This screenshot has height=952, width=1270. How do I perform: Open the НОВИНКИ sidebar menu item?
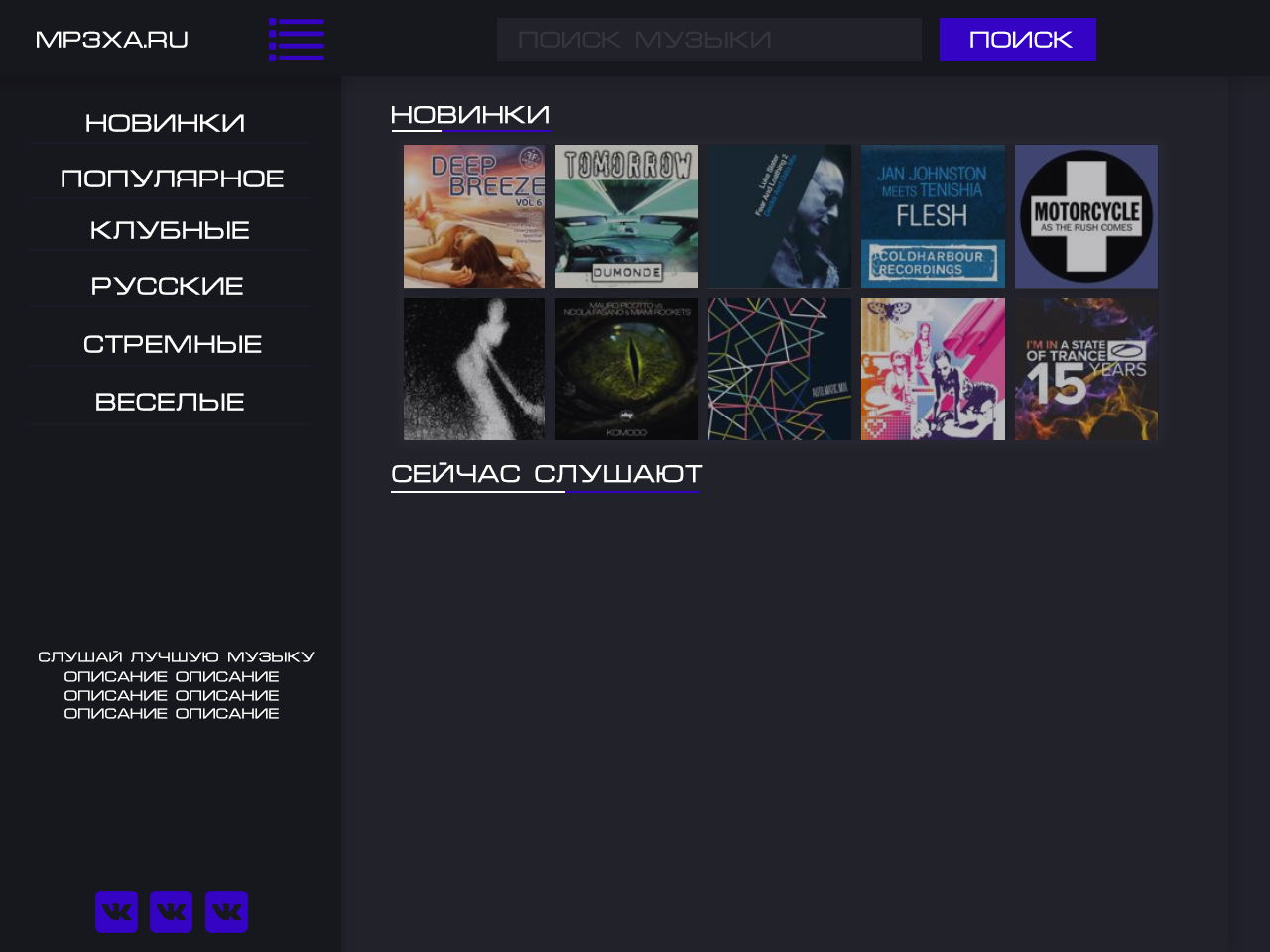pos(166,123)
